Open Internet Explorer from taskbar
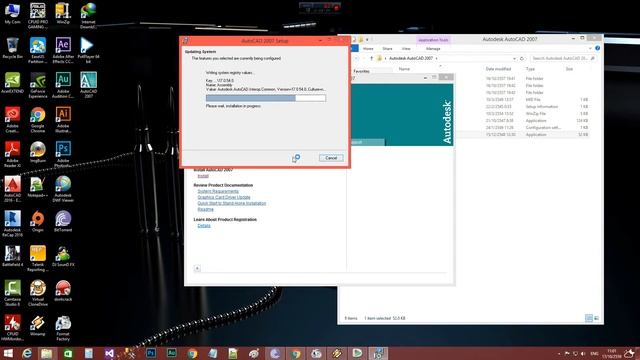 (x=27, y=353)
